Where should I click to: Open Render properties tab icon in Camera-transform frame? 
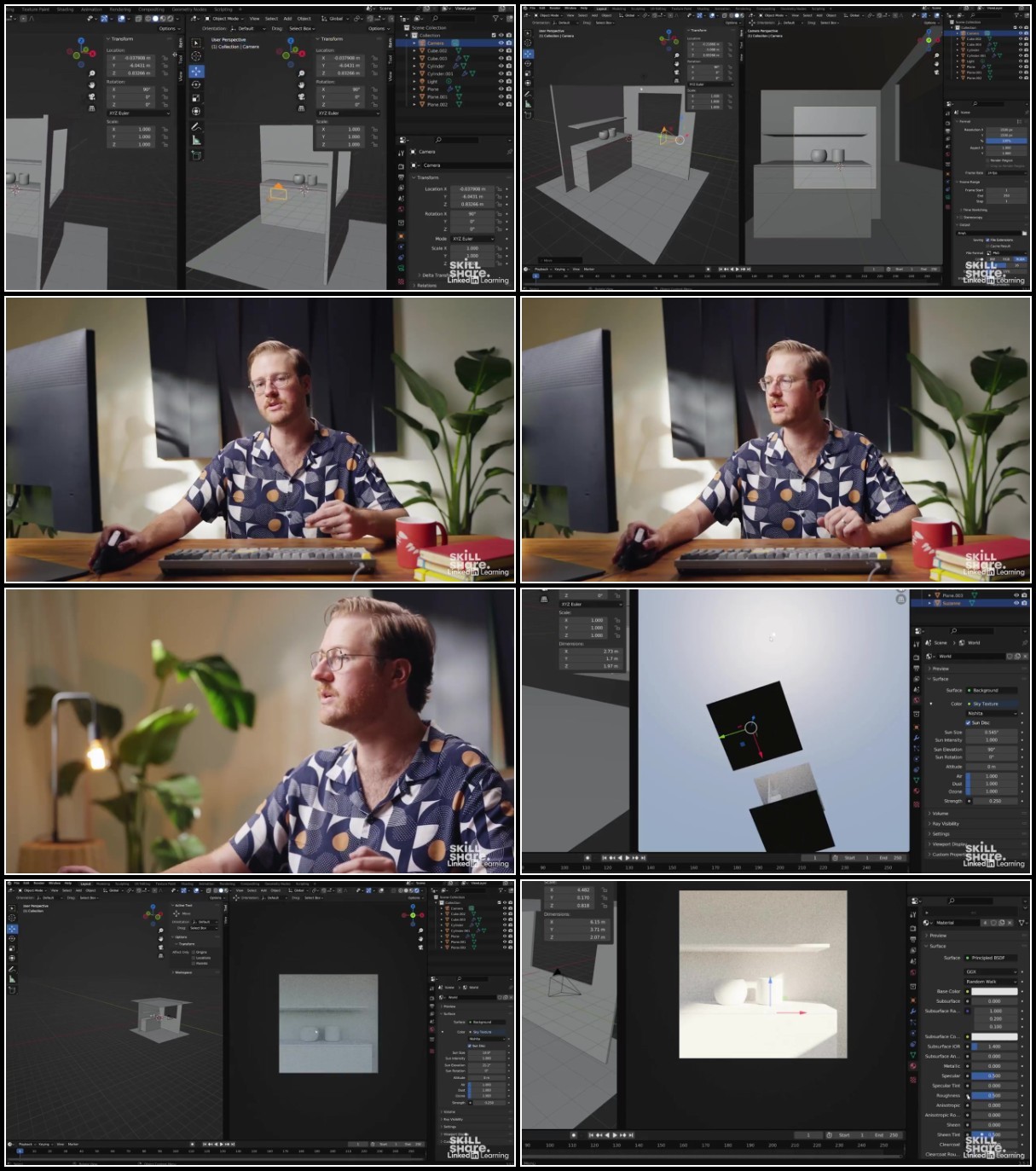pos(401,167)
